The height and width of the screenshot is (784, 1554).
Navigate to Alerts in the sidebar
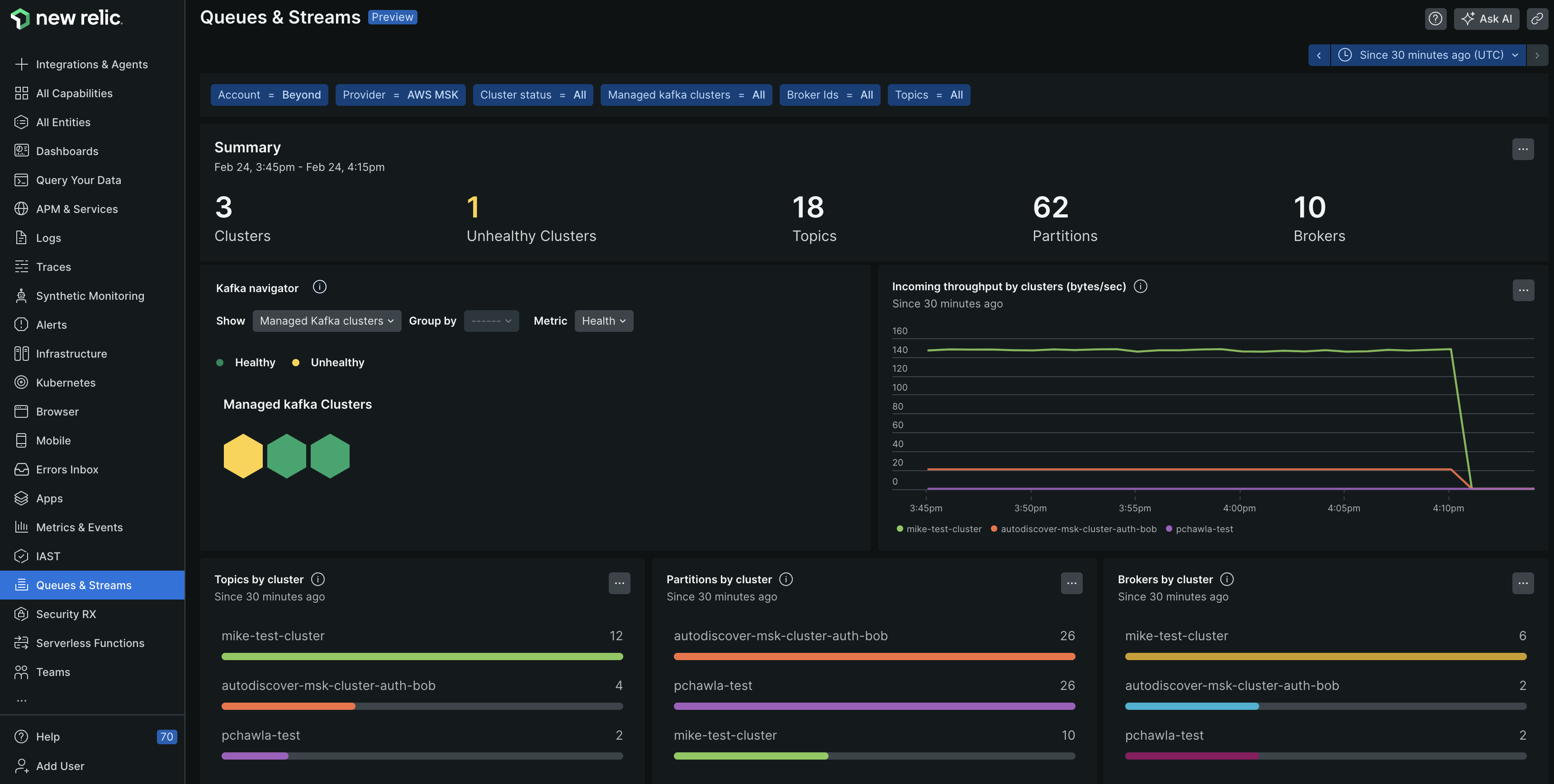tap(51, 325)
